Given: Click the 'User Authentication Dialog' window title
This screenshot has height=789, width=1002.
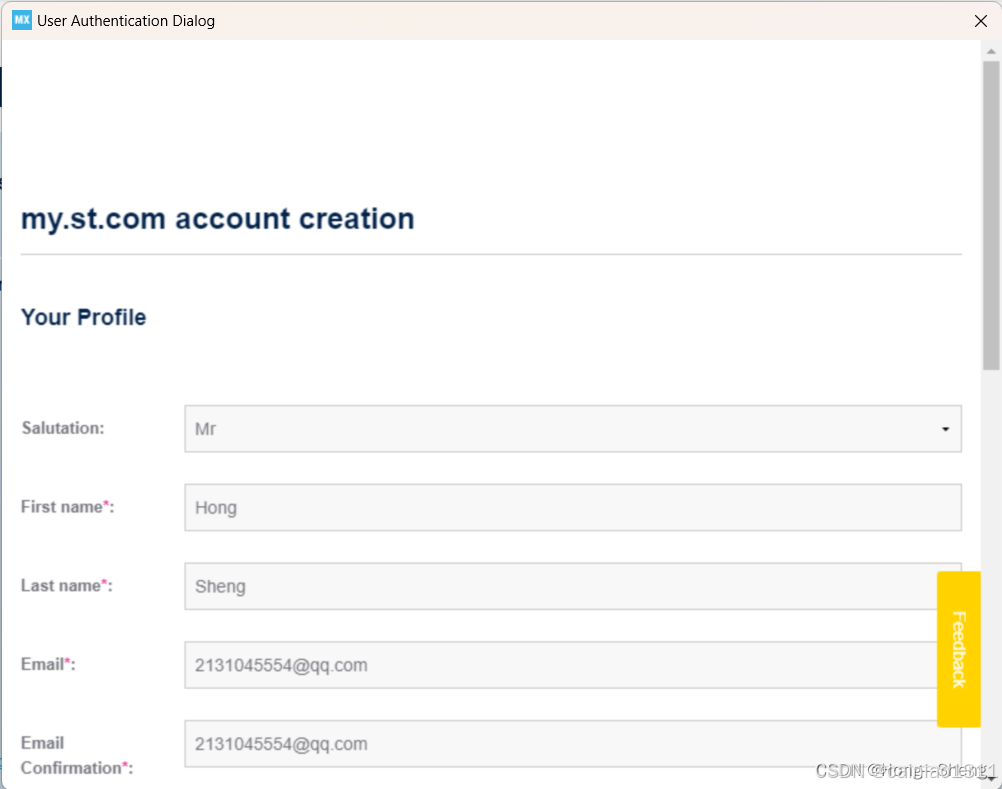Looking at the screenshot, I should (x=126, y=20).
